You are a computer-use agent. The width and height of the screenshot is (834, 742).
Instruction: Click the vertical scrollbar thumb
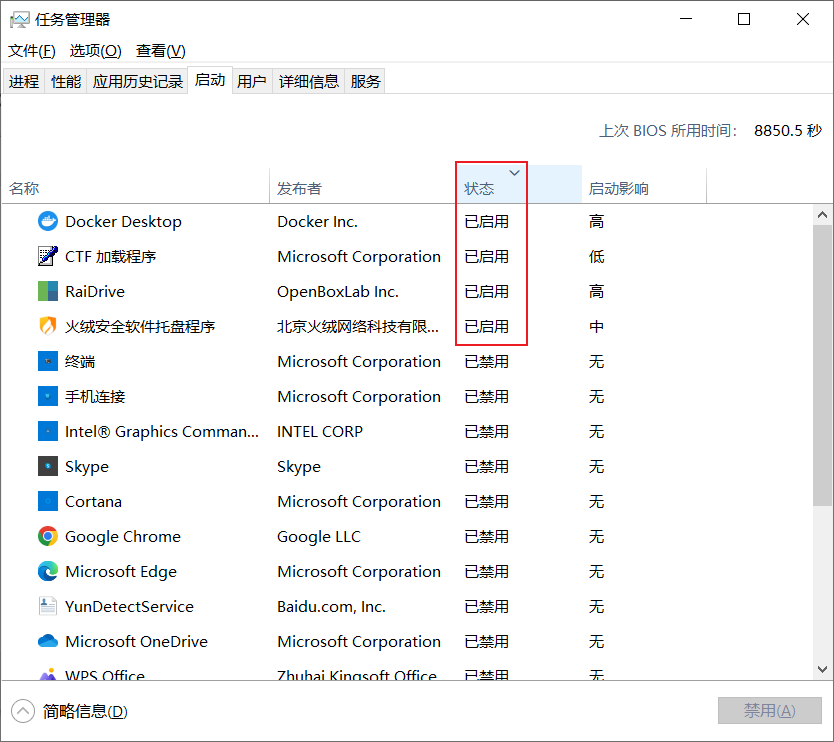point(822,365)
